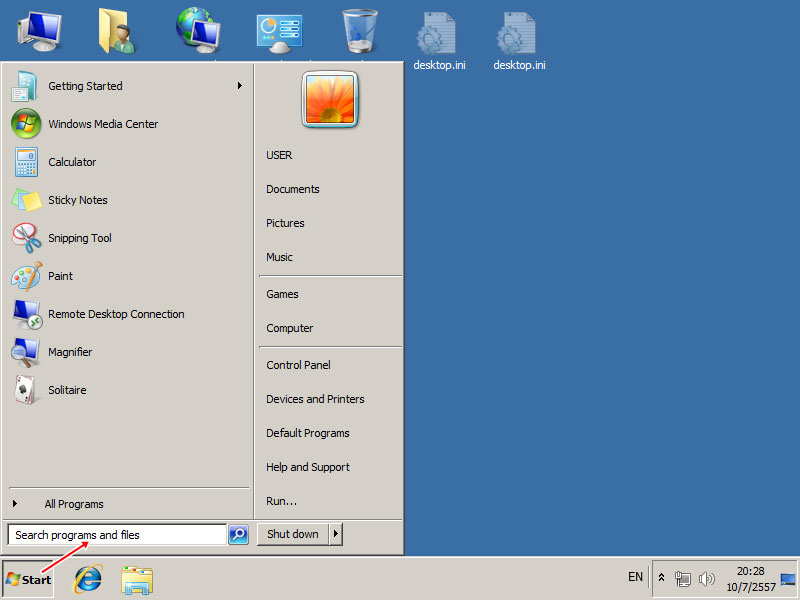Open Games from Start menu
800x600 pixels.
282,294
